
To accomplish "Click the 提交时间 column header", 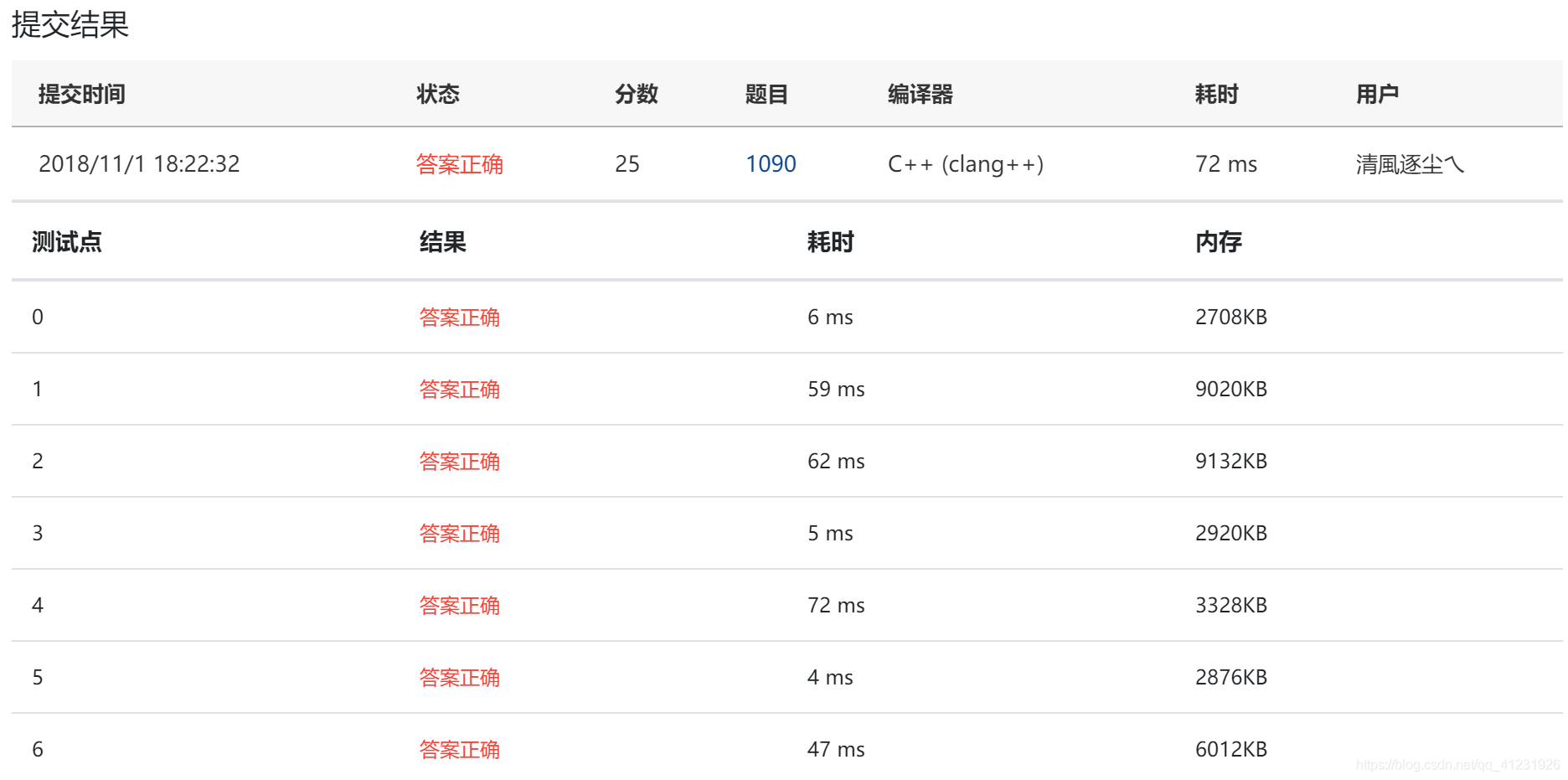I will coord(82,94).
